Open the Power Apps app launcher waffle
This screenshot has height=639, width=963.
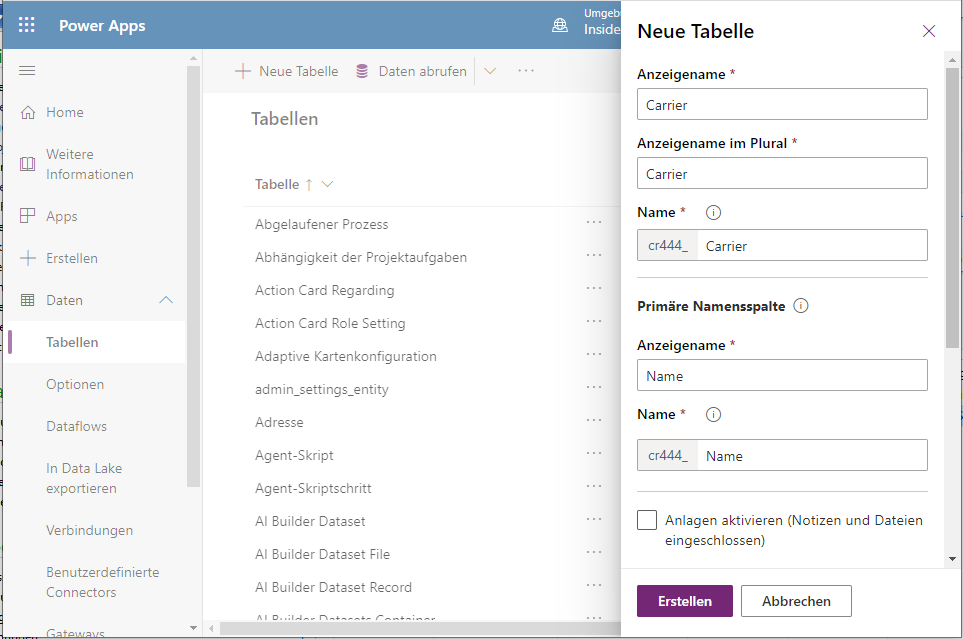tap(27, 26)
